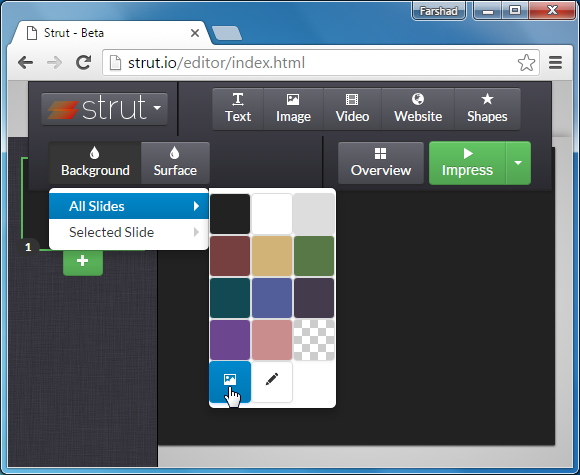Screen dimensions: 580x475
Task: Pick the purple color swatch
Action: click(x=230, y=340)
